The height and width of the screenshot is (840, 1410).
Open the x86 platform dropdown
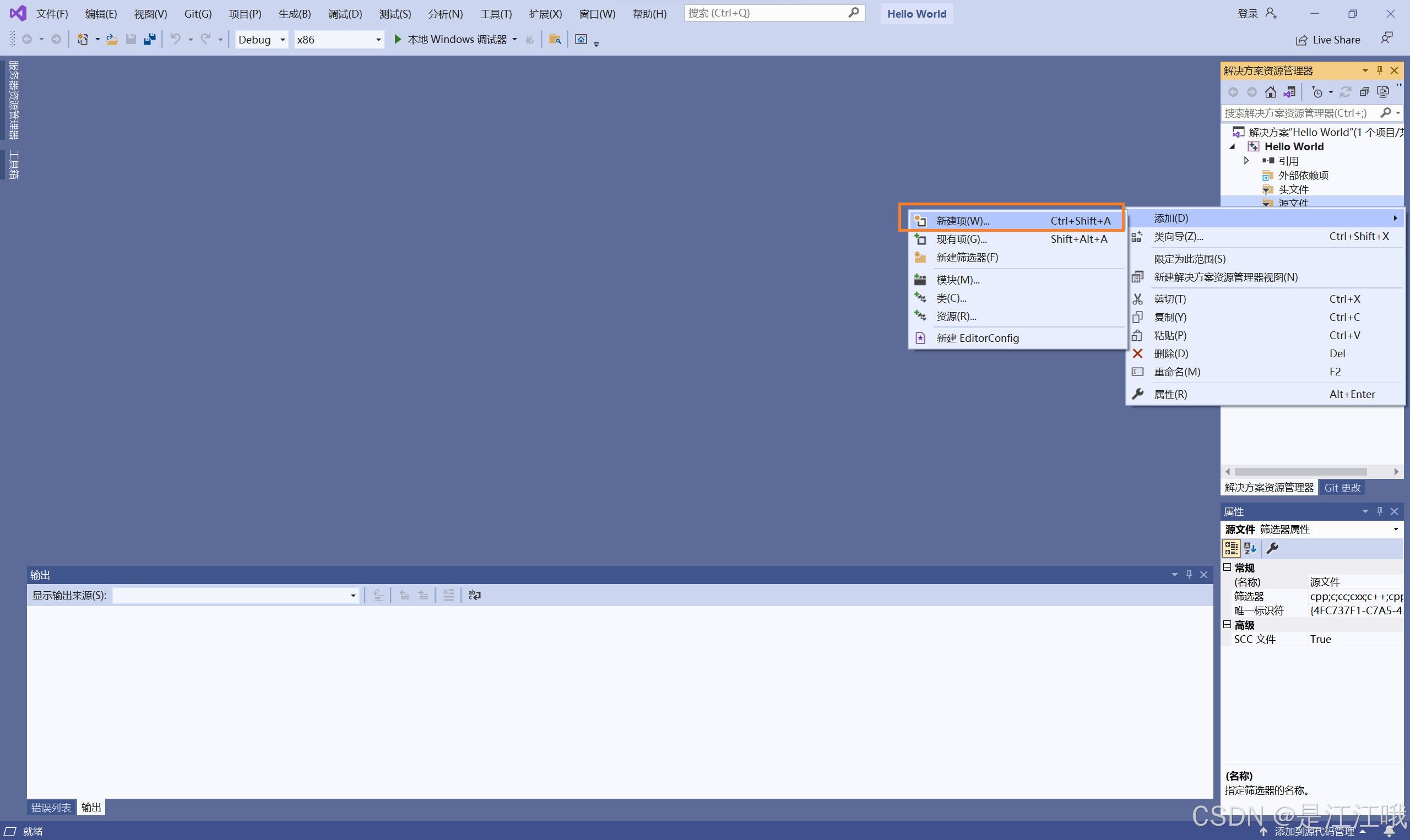click(378, 40)
